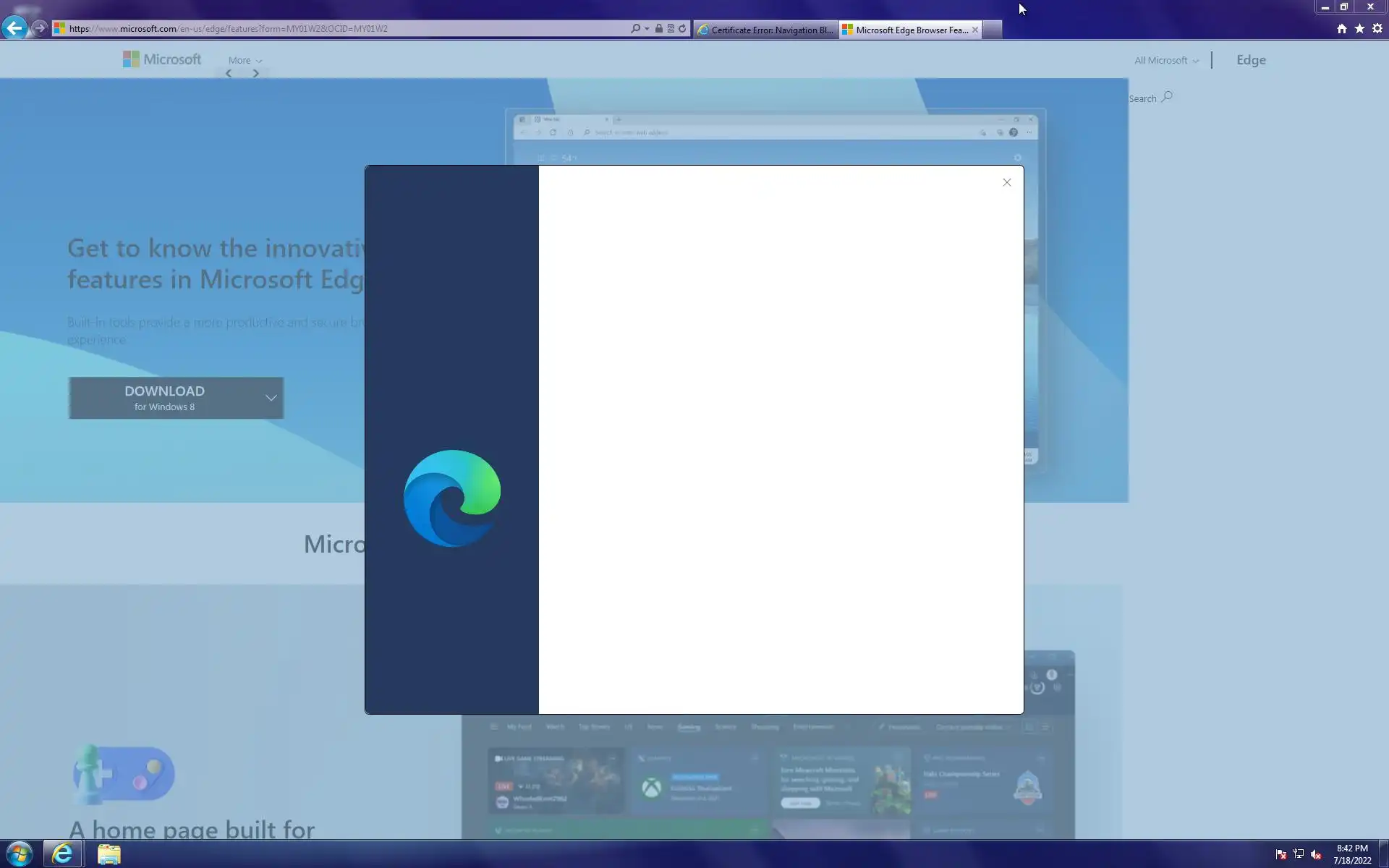Viewport: 1389px width, 868px height.
Task: Open the All Microsoft dropdown
Action: tap(1166, 61)
